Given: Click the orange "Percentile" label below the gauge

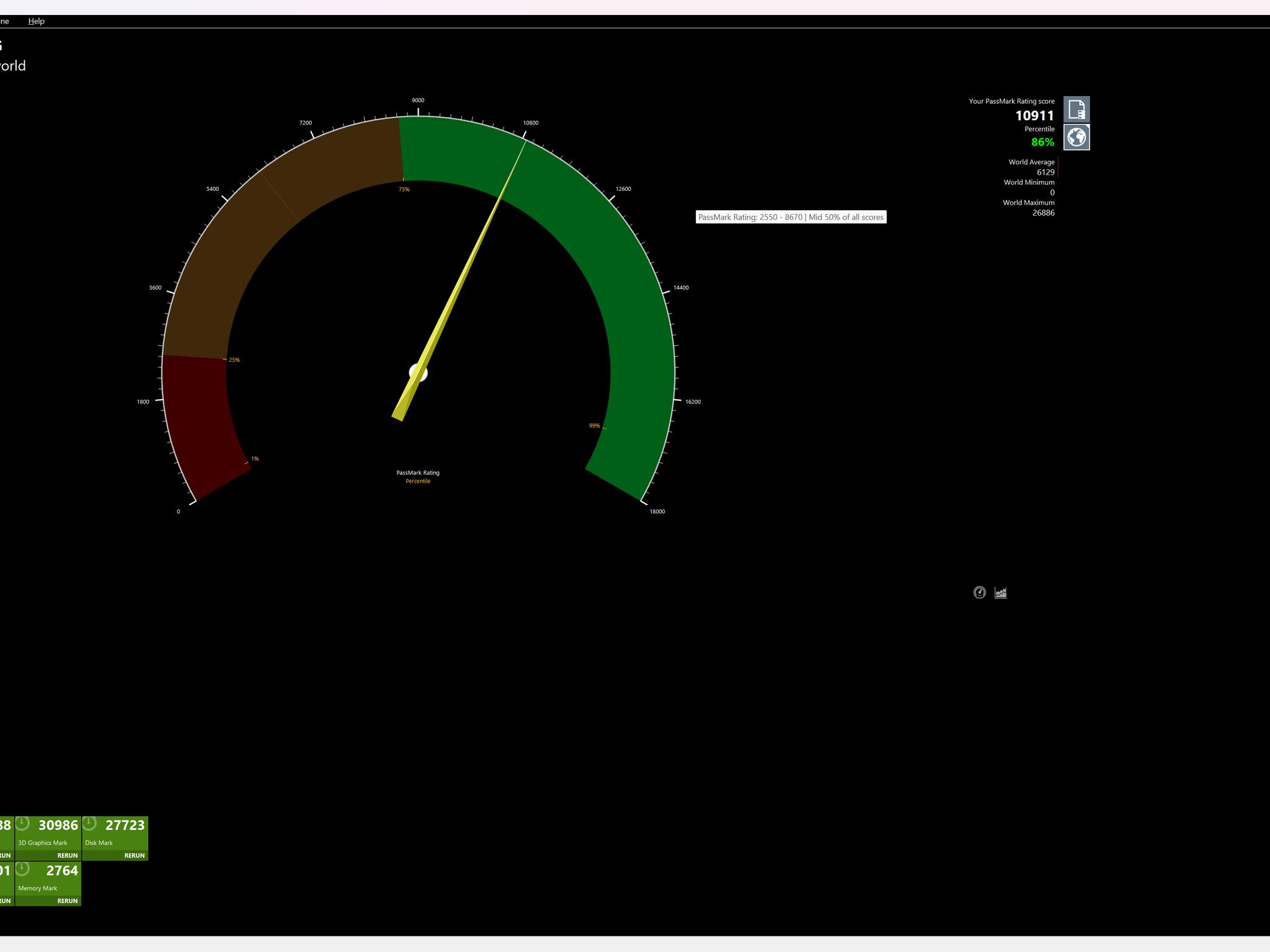Looking at the screenshot, I should pyautogui.click(x=418, y=482).
